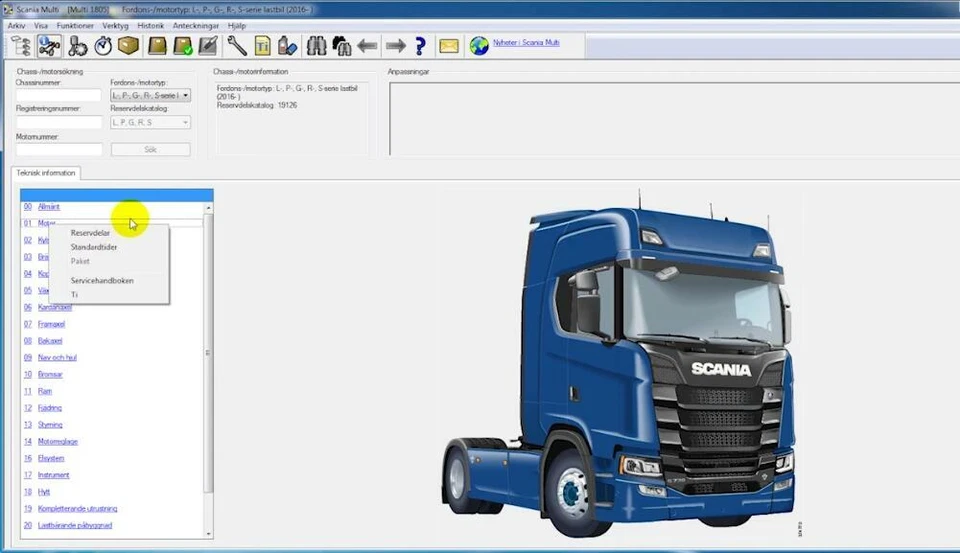Open the Ti document icon

pos(262,46)
